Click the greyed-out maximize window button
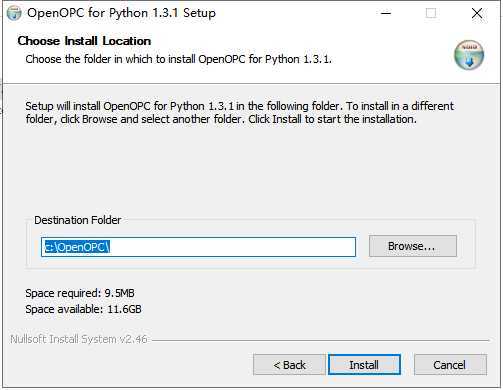The height and width of the screenshot is (390, 503). [431, 13]
